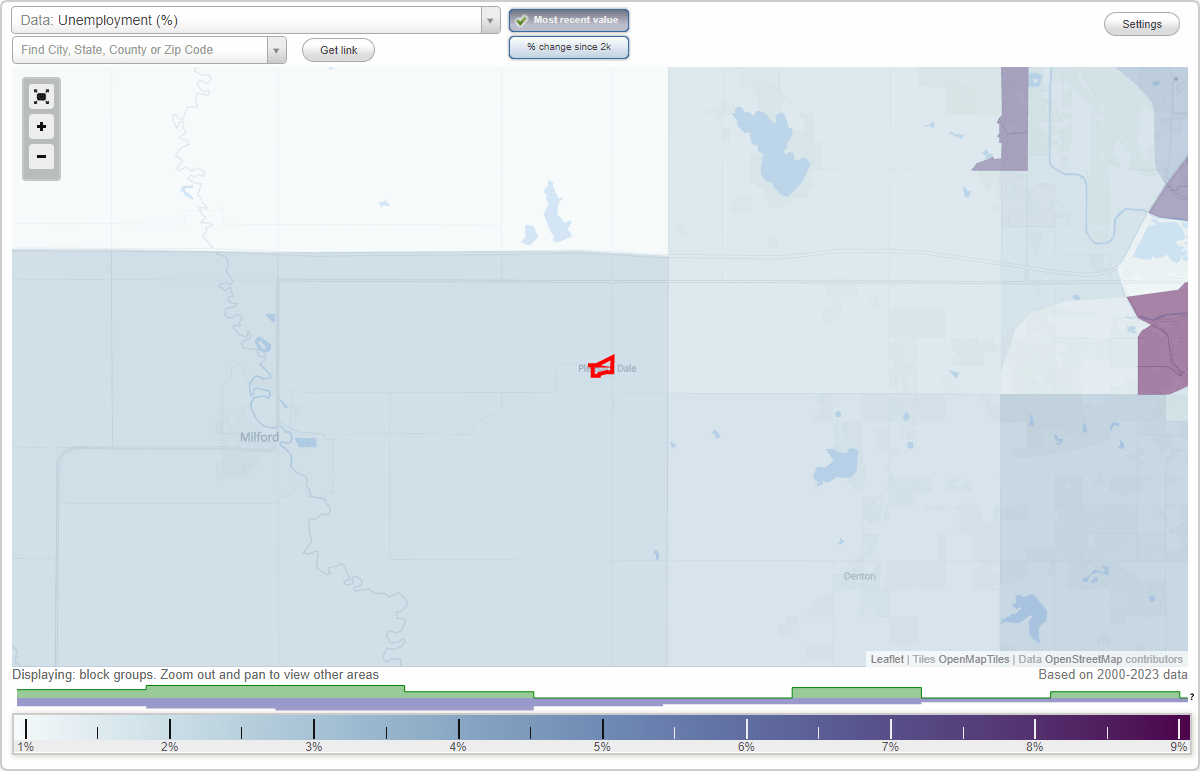Click the zoom out minus icon
The width and height of the screenshot is (1200, 771).
(41, 157)
